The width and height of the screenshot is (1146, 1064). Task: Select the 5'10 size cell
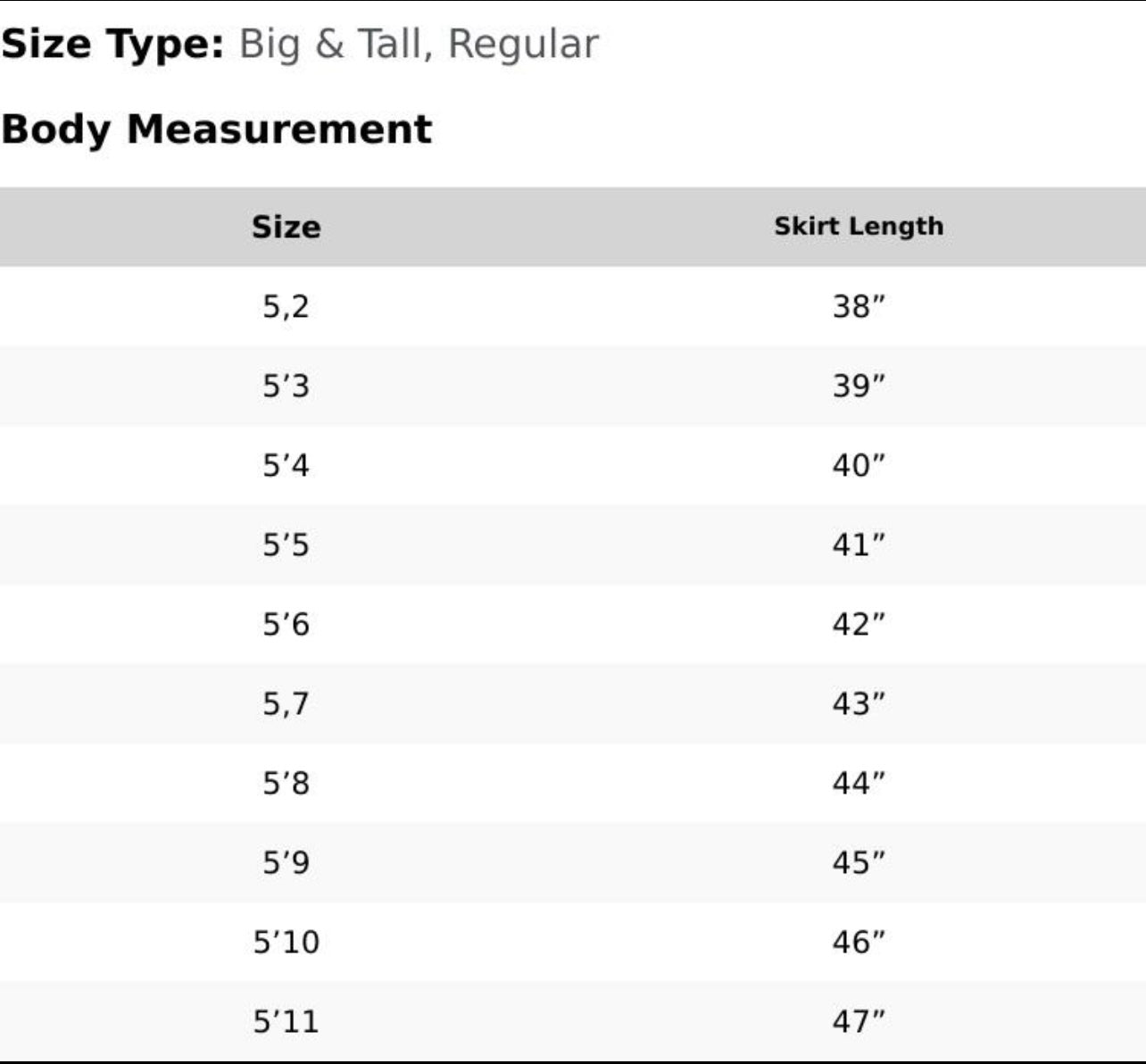286,942
